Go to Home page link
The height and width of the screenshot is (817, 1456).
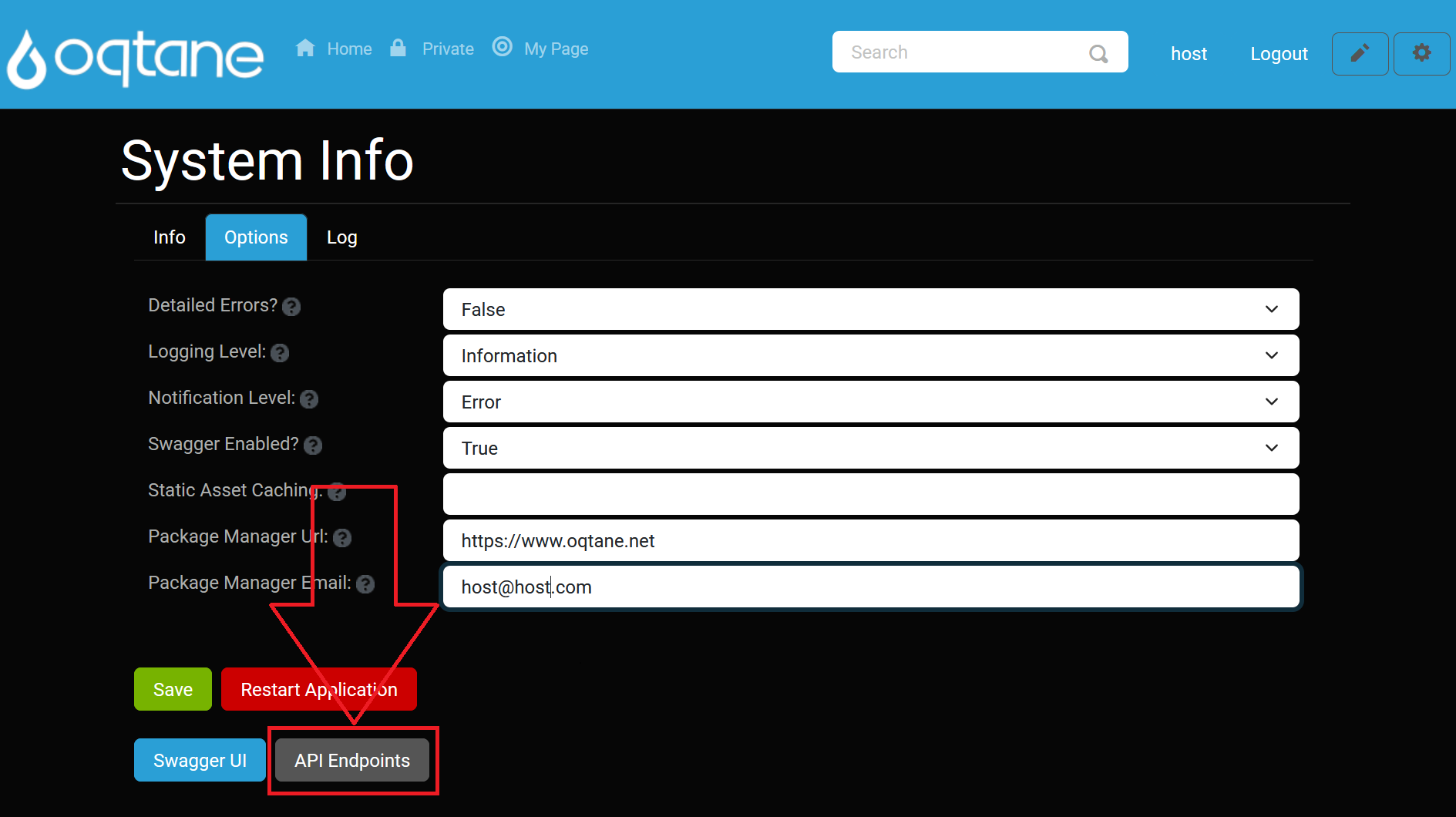click(349, 49)
